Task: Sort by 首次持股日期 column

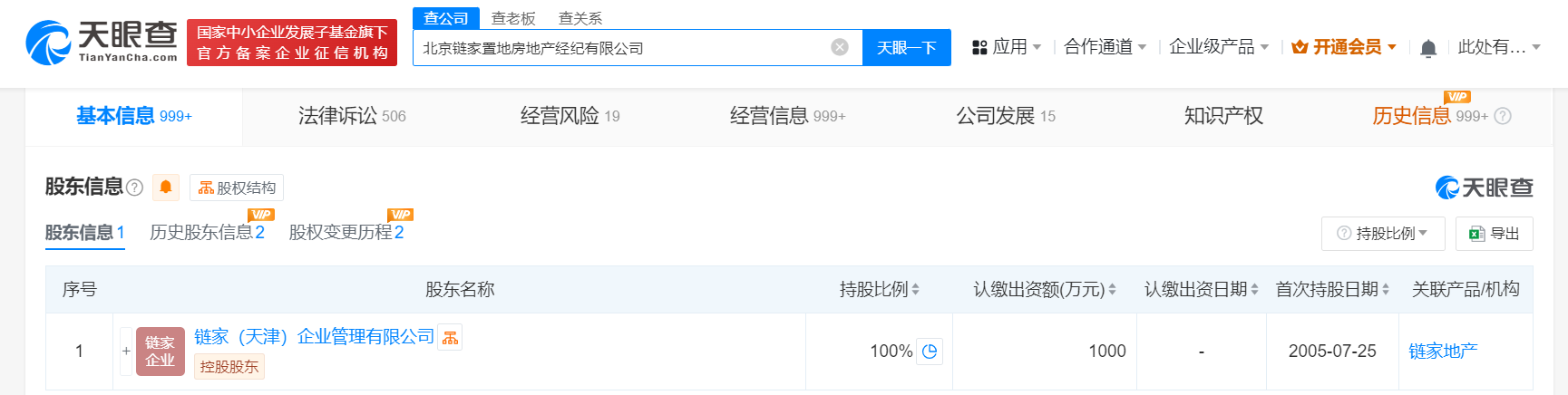Action: (x=1332, y=289)
